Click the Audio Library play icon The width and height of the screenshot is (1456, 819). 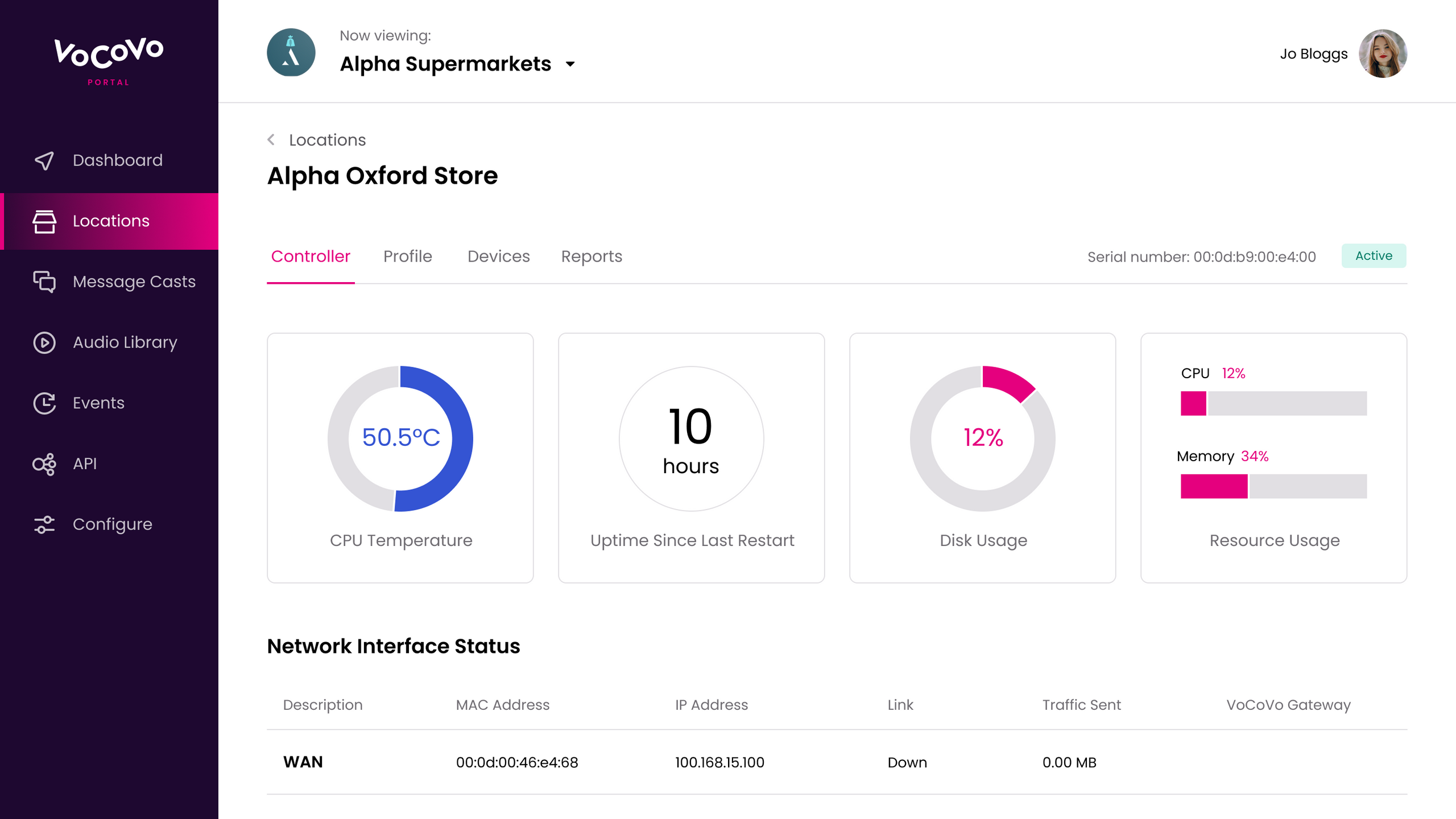[x=44, y=342]
